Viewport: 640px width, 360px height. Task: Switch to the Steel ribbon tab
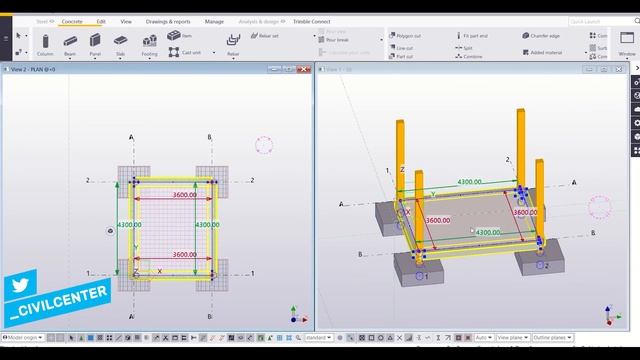45,21
